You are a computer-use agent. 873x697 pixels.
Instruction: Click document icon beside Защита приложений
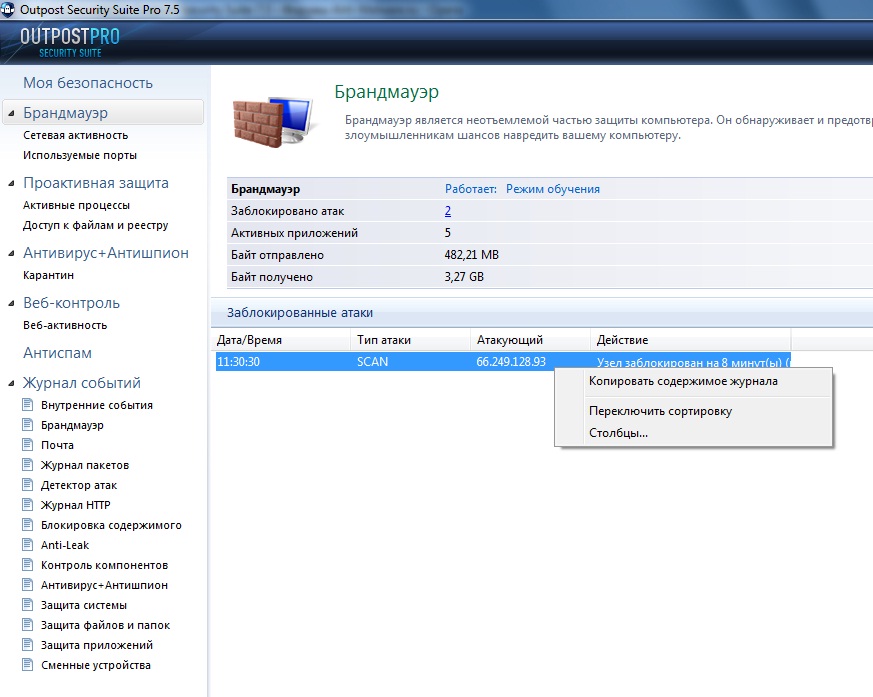(x=27, y=645)
